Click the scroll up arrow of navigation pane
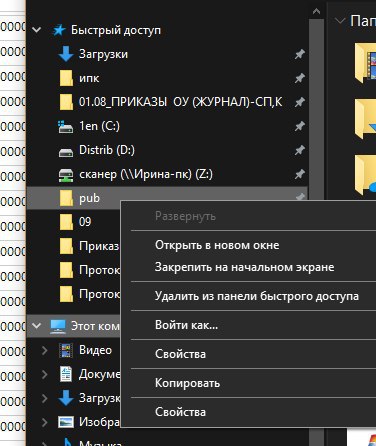The width and height of the screenshot is (376, 446). tap(316, 12)
